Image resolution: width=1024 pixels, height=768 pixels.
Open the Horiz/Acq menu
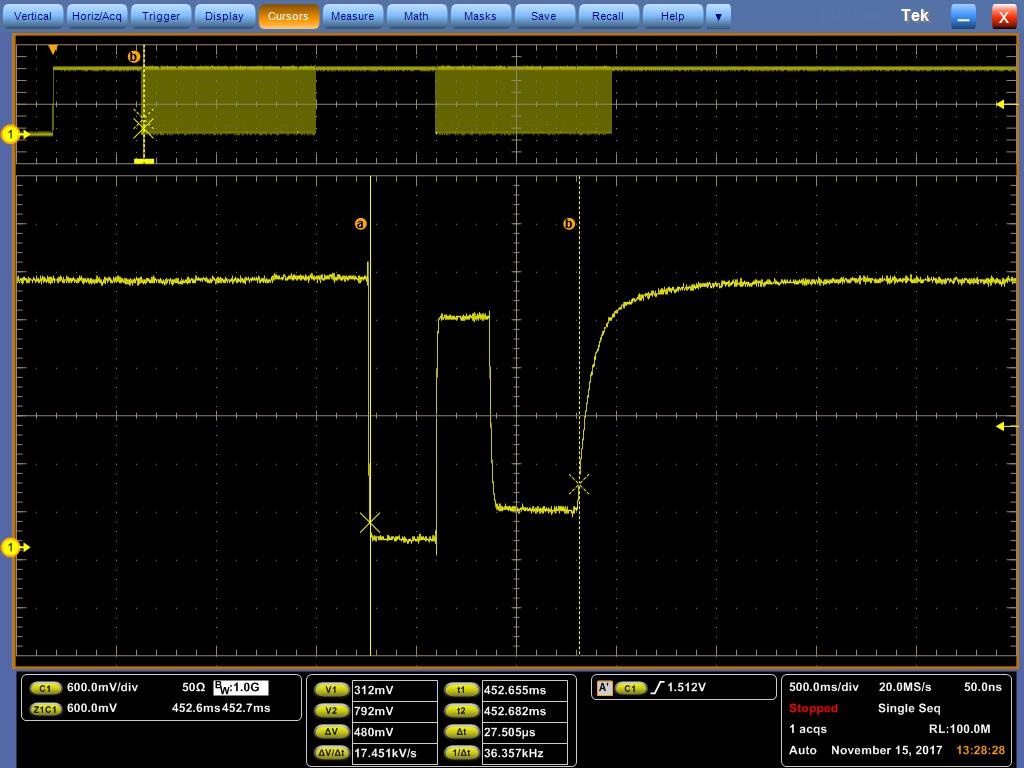click(97, 16)
